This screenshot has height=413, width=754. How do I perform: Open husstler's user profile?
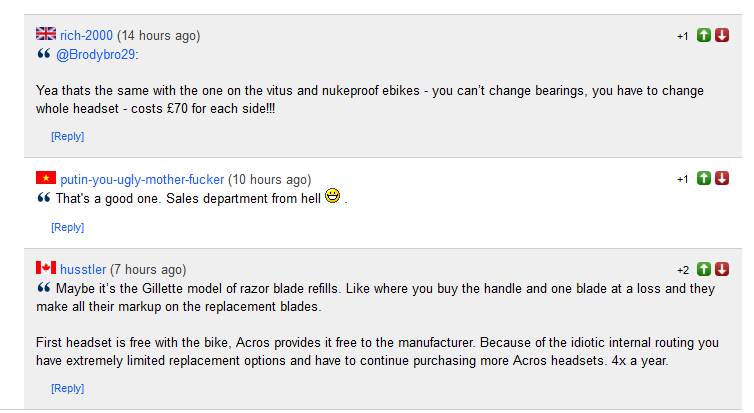click(83, 270)
